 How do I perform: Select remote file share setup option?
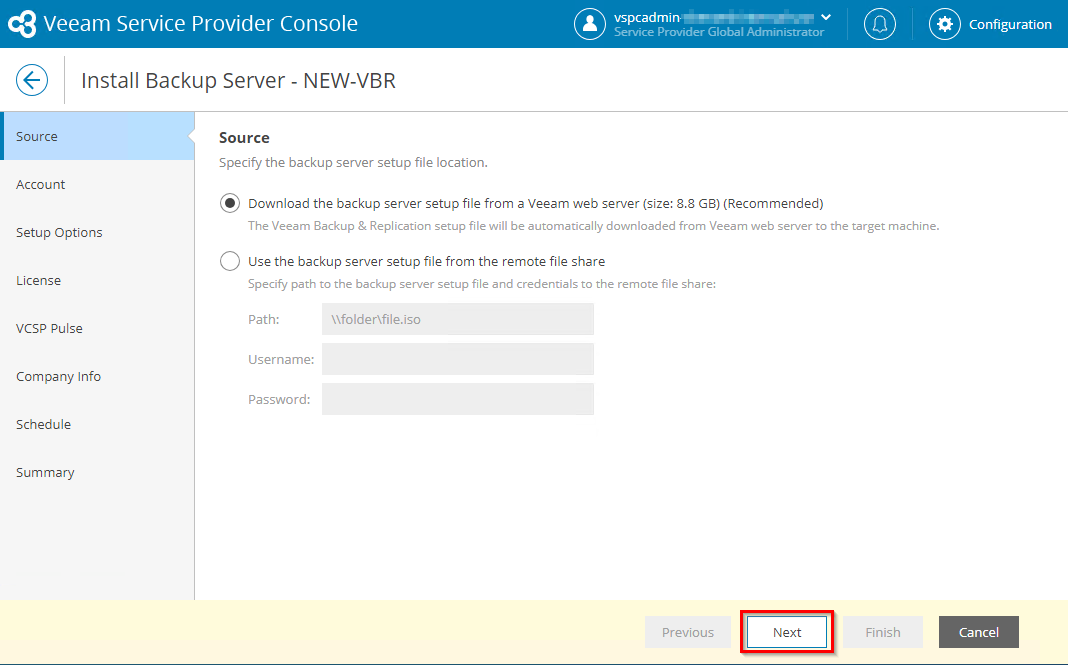(230, 261)
